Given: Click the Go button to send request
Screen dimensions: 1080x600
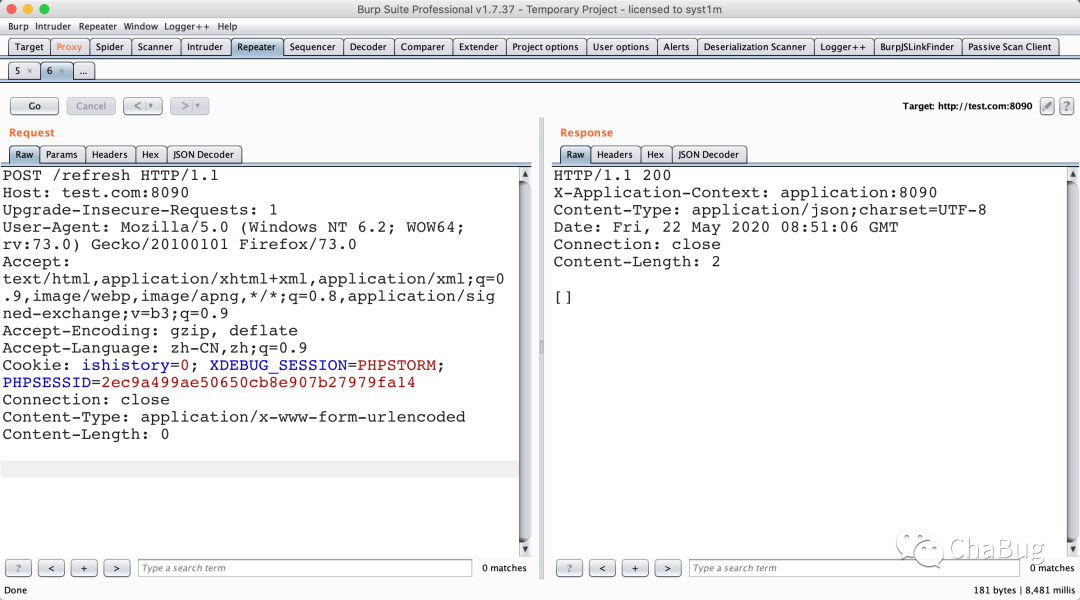Looking at the screenshot, I should (x=34, y=106).
